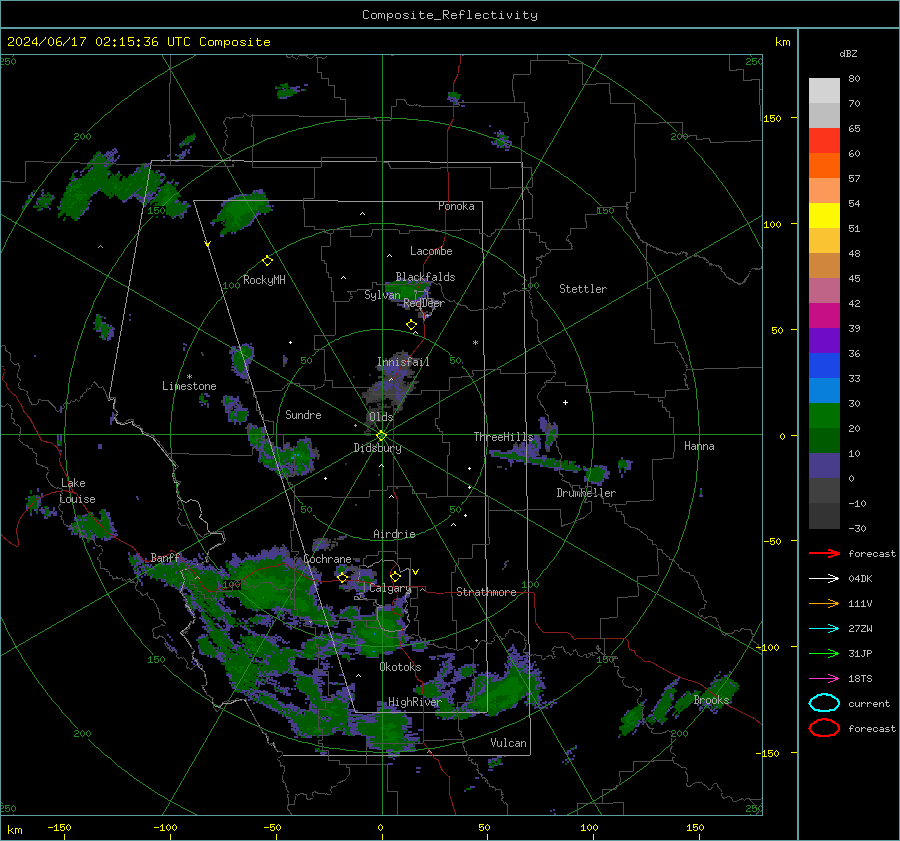Select the magenta 18TS arrow icon
This screenshot has height=841, width=900.
(824, 679)
